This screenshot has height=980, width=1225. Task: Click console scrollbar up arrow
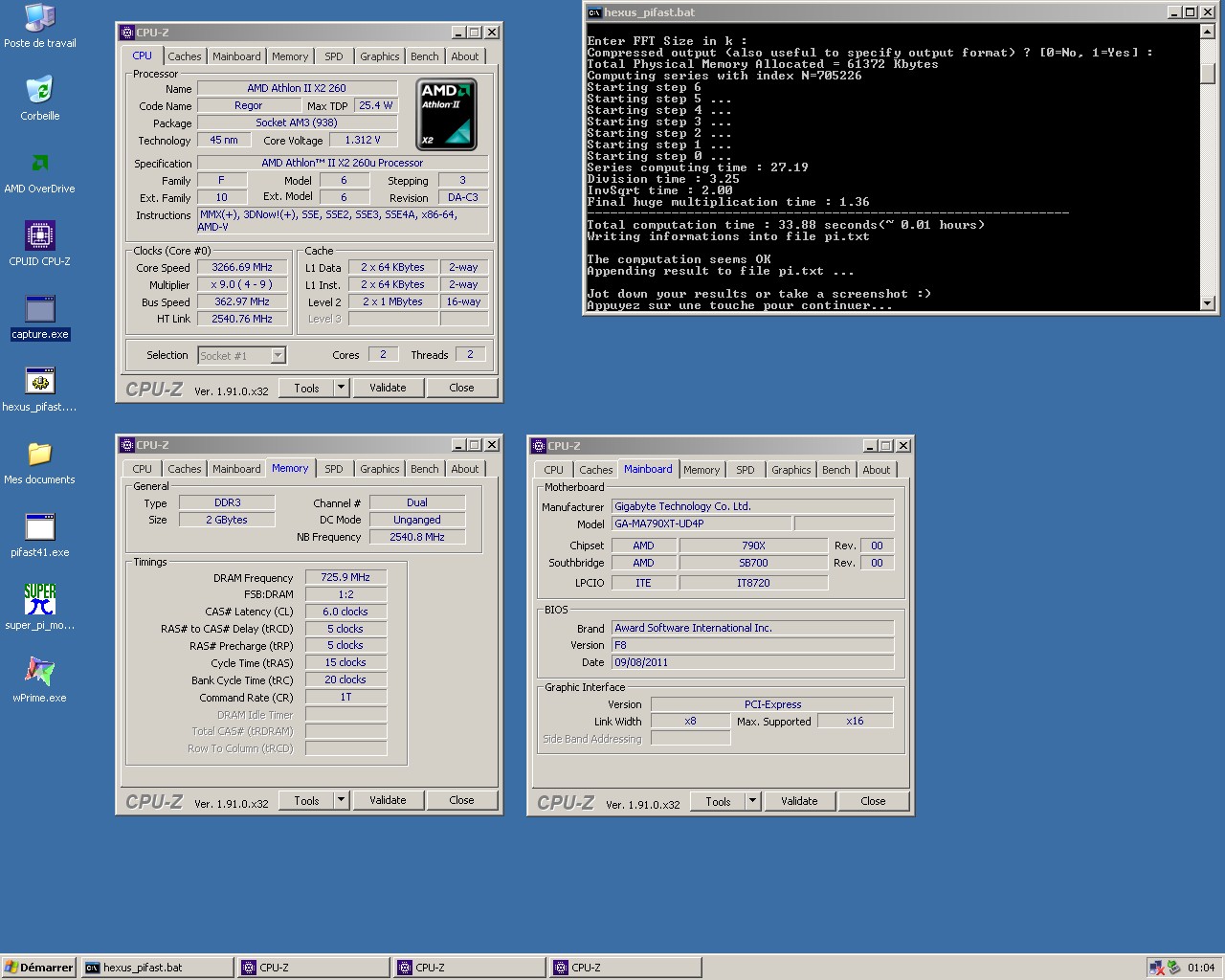1208,32
